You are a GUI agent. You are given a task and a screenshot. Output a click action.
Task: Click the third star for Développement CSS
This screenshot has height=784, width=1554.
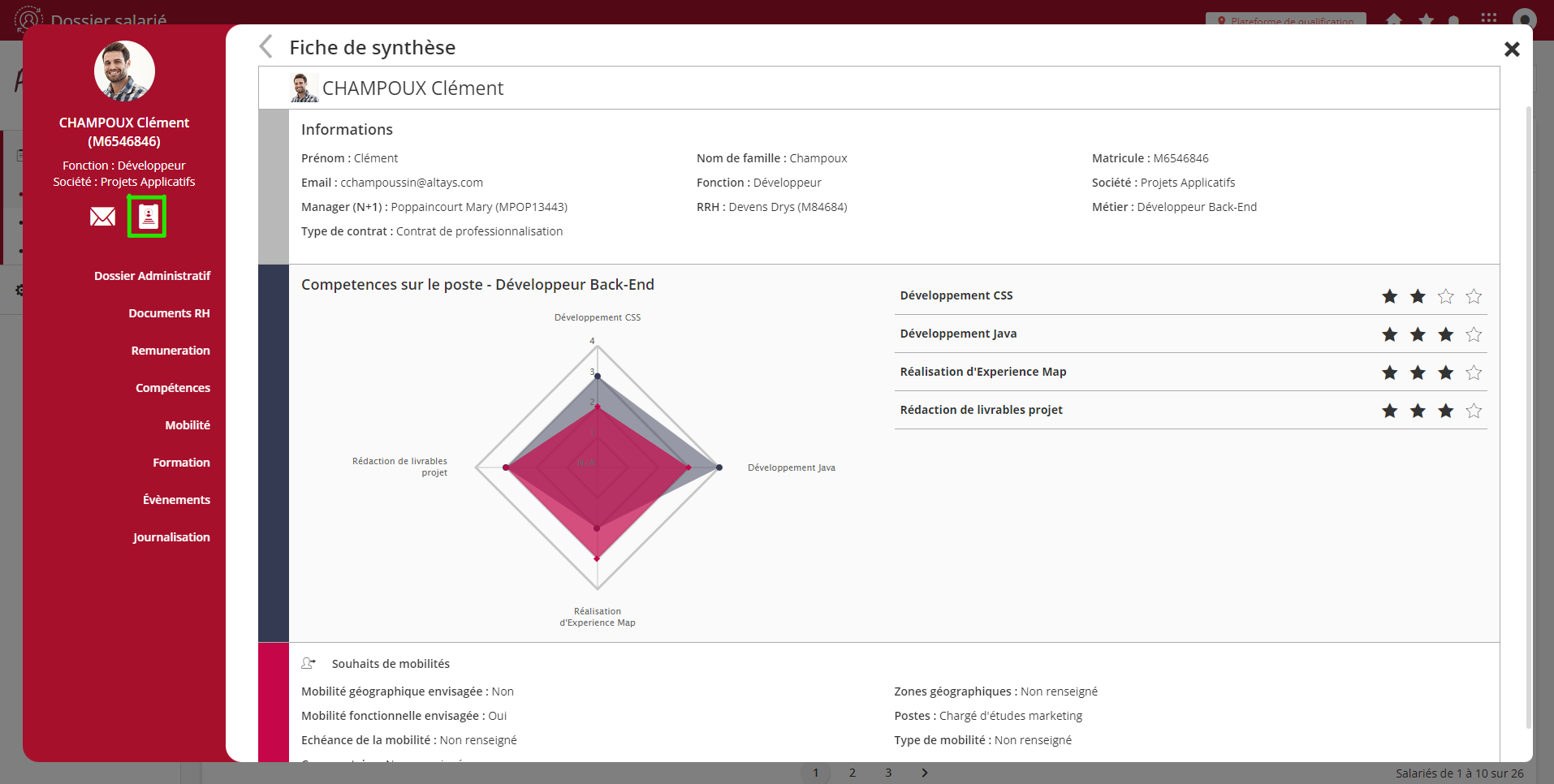coord(1445,296)
